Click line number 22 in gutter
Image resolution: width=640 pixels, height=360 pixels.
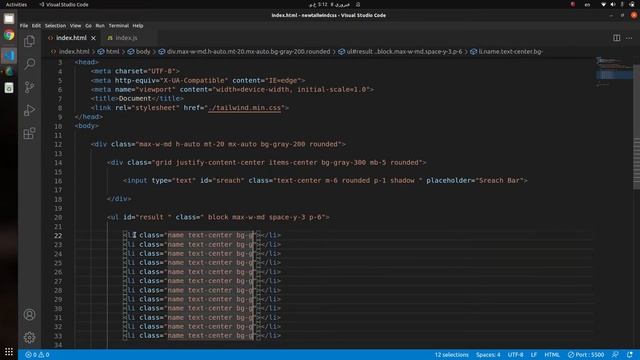coord(58,236)
